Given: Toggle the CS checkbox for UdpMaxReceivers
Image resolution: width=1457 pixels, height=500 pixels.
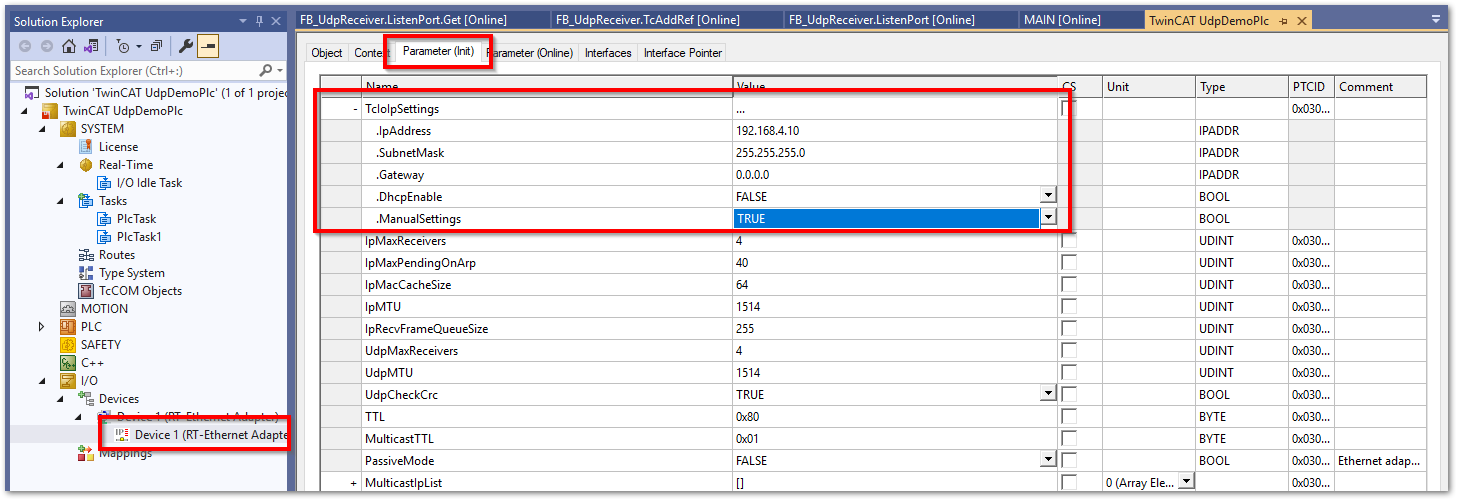Looking at the screenshot, I should (x=1069, y=351).
